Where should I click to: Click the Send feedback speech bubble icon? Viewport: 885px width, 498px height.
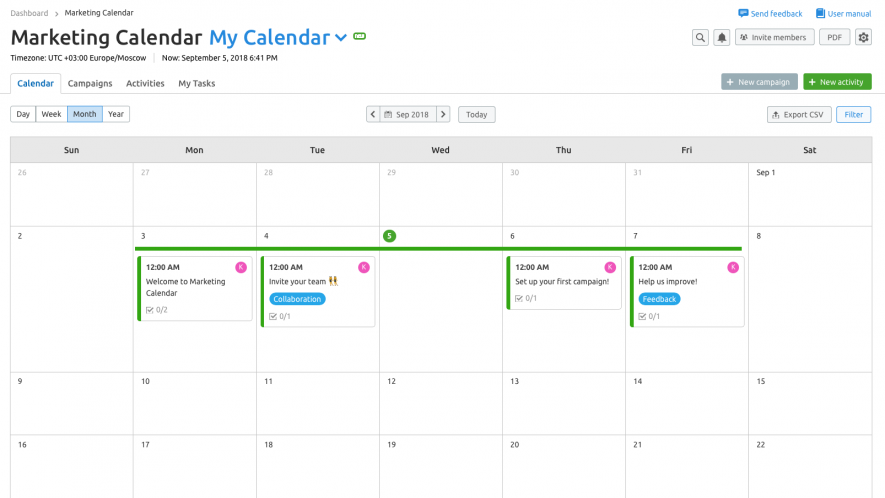(743, 13)
